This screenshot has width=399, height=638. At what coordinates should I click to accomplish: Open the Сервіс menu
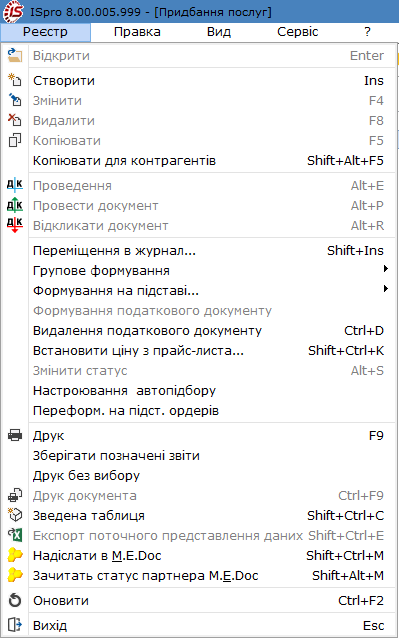(297, 32)
